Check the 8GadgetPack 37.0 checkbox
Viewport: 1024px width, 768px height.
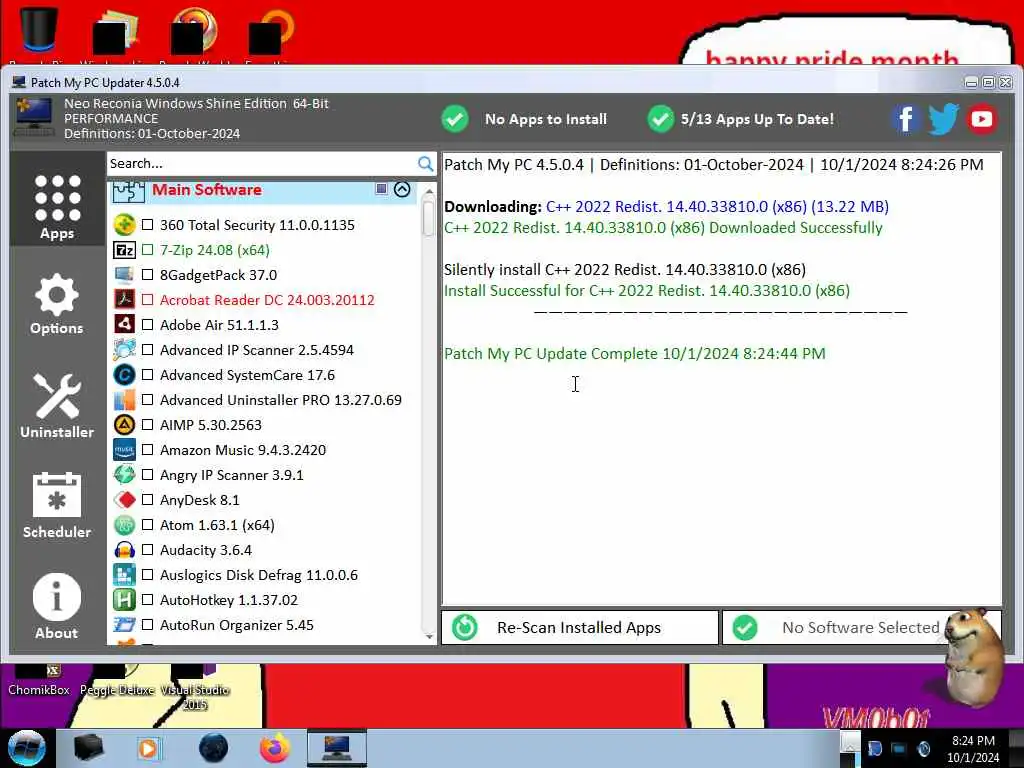pos(148,275)
